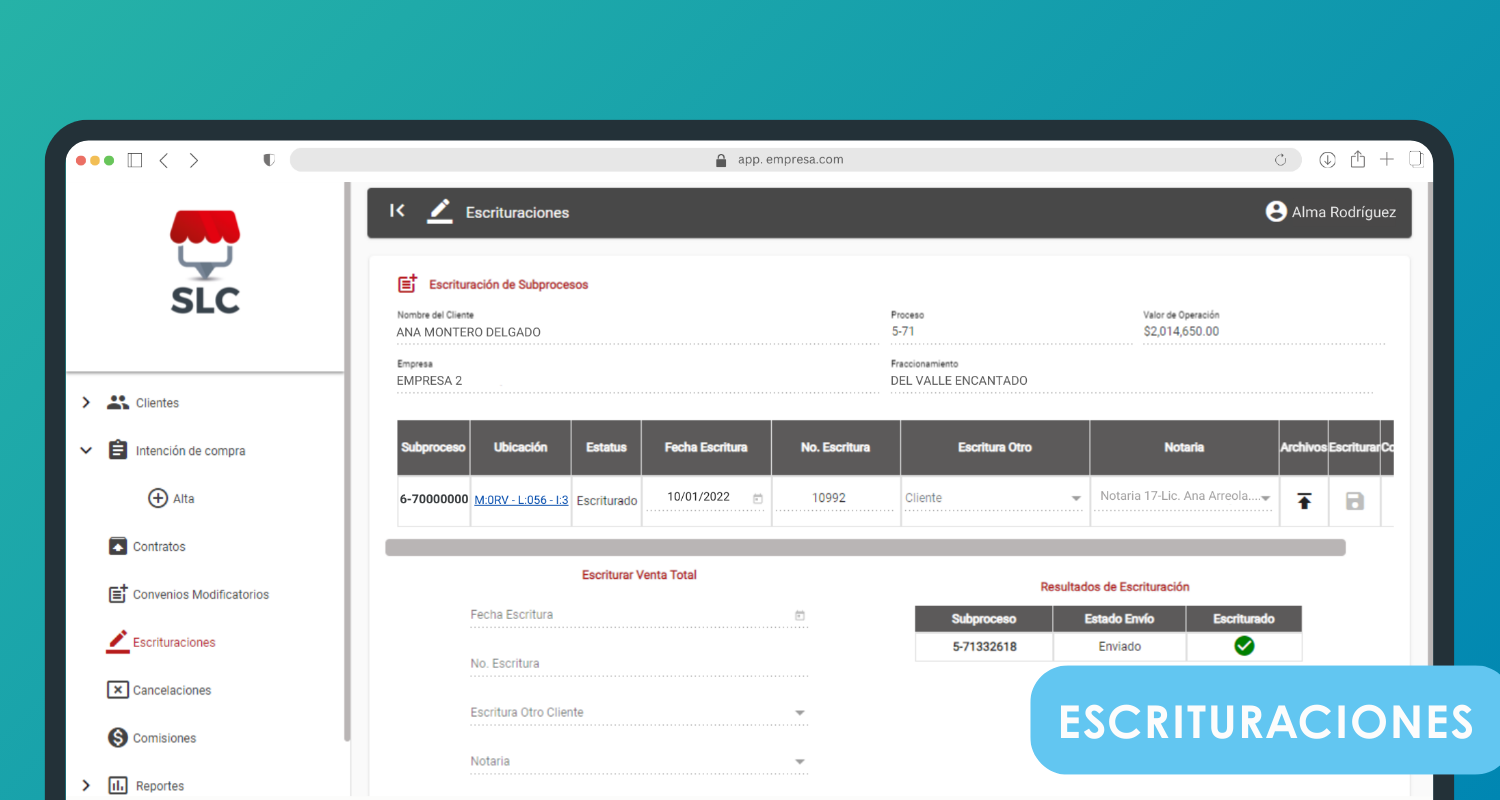The height and width of the screenshot is (800, 1500).
Task: Click the No. Escritura field under Venta Total
Action: [638, 664]
